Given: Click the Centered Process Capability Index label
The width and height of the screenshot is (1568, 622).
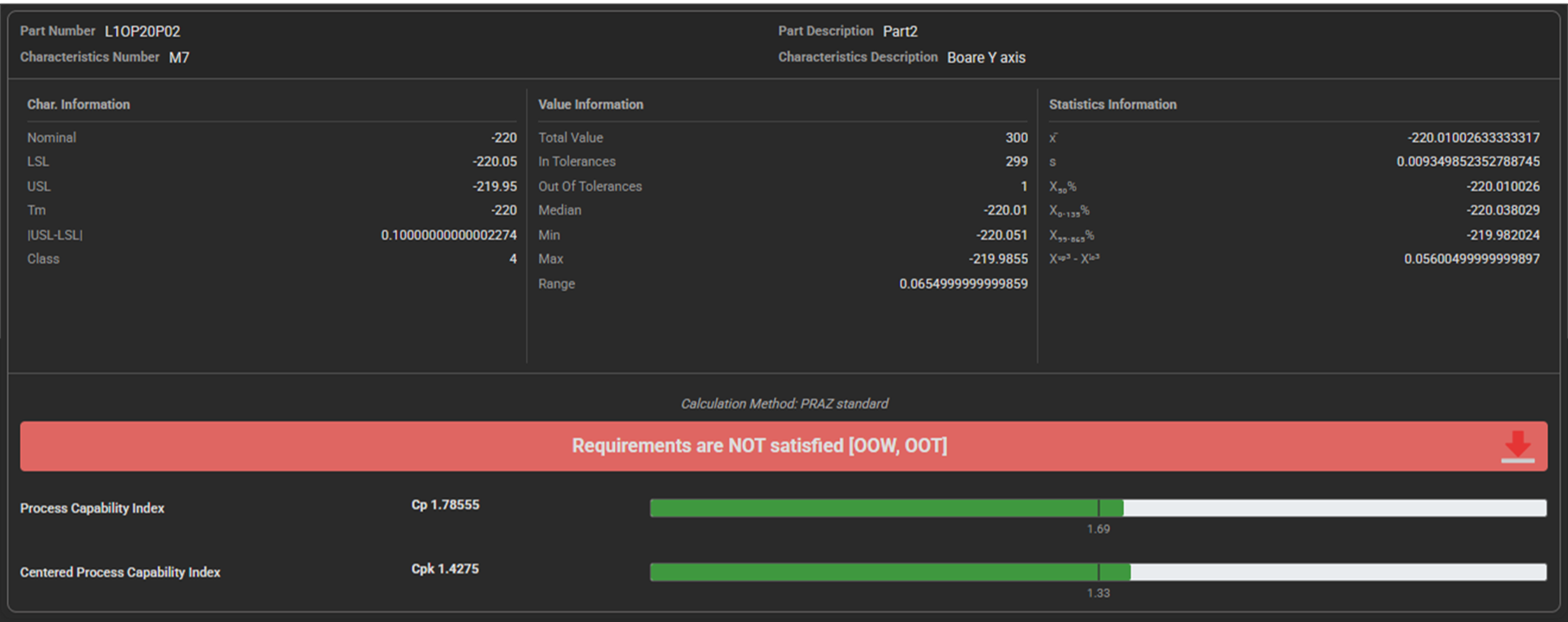Looking at the screenshot, I should tap(120, 573).
